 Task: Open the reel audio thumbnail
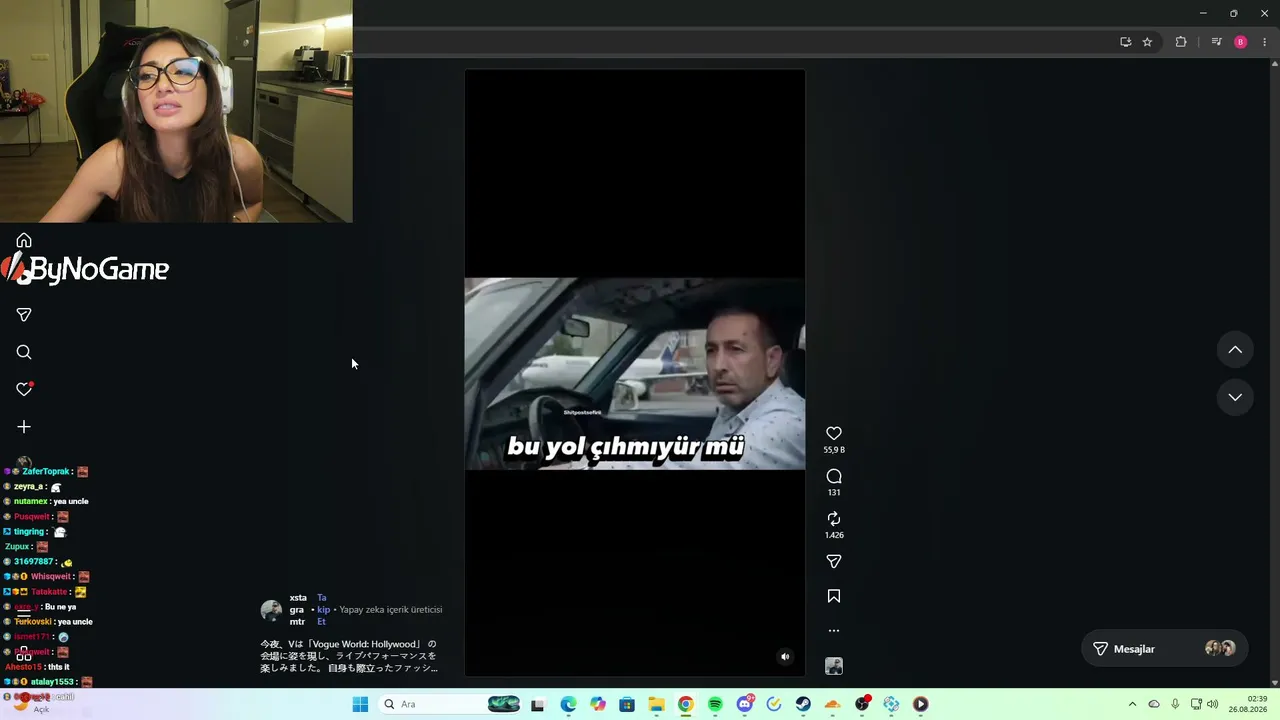coord(834,666)
